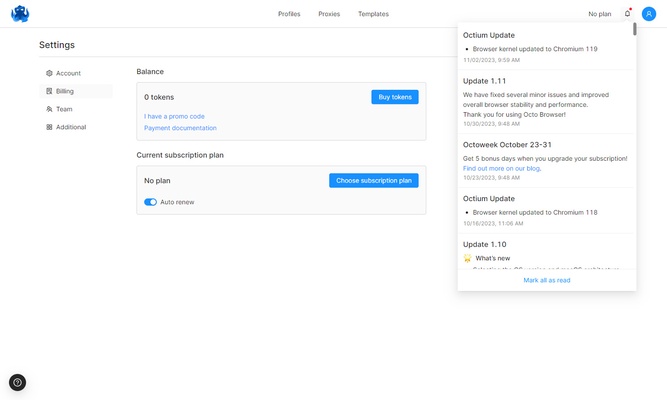Click Mark all as read
Screen dimensions: 667x400
(547, 280)
